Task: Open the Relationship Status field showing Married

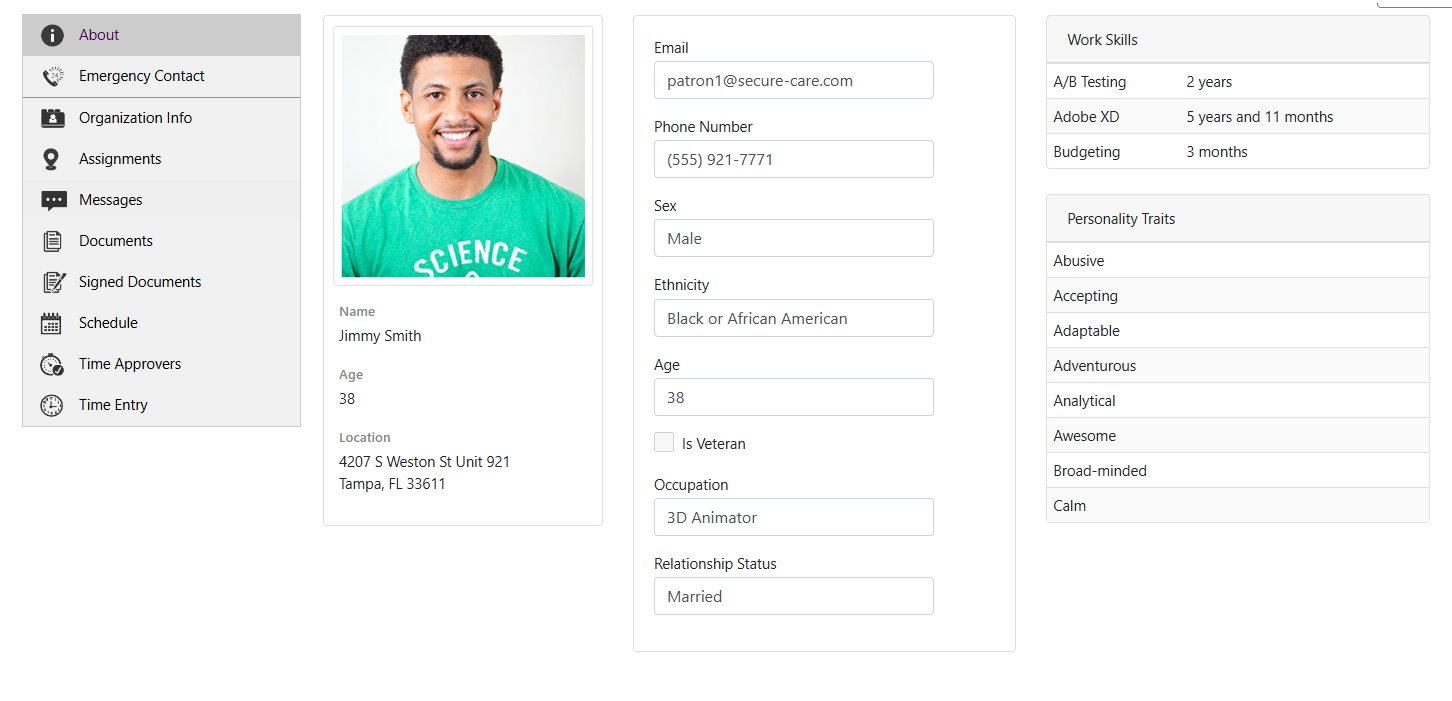Action: point(793,596)
